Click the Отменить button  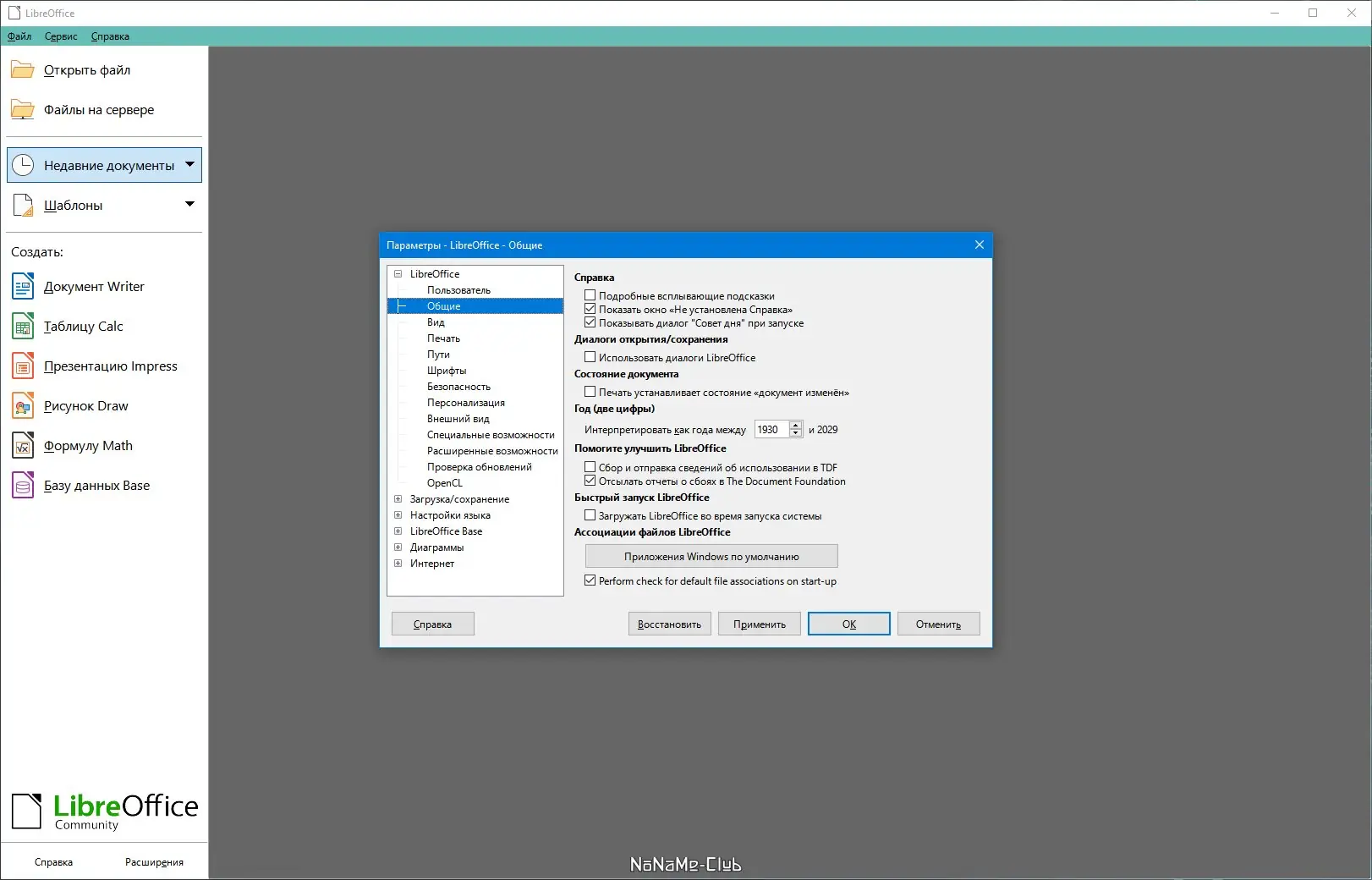tap(939, 624)
